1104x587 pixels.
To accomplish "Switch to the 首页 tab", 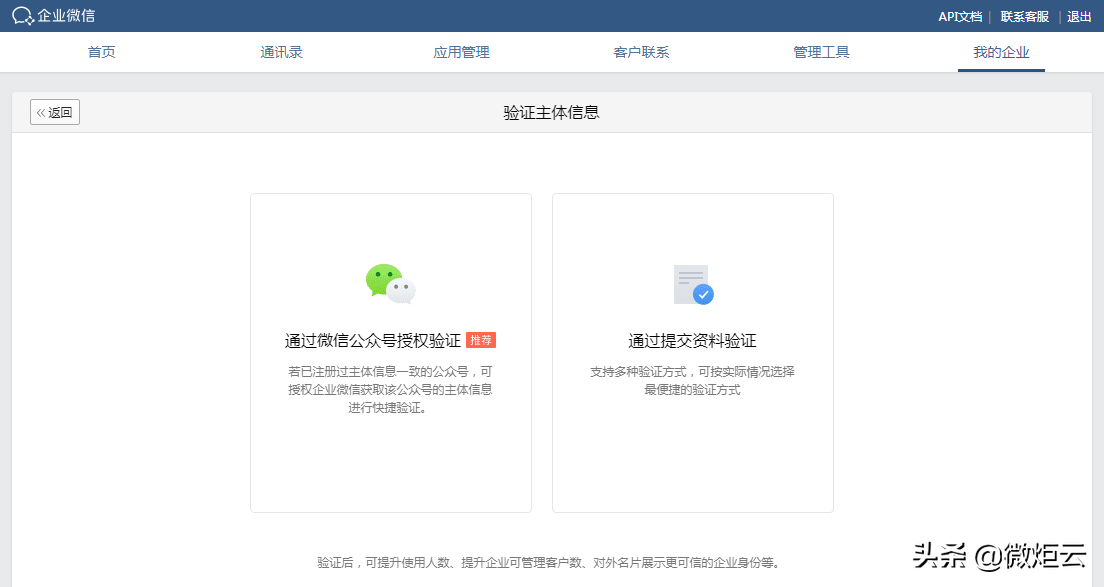I will [x=100, y=53].
